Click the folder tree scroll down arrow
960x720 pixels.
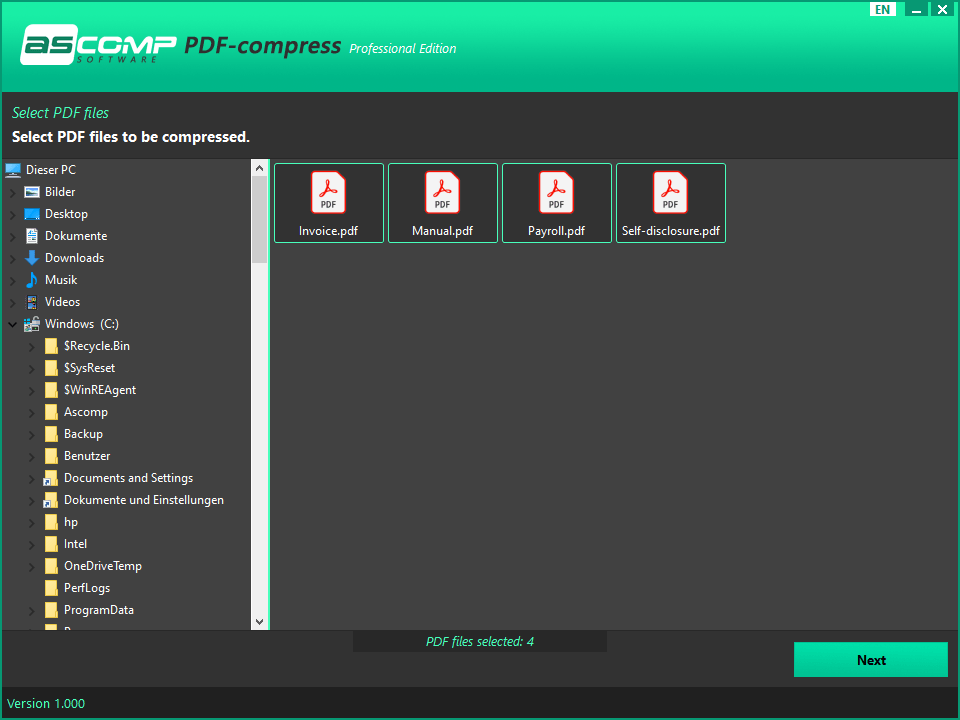(260, 621)
